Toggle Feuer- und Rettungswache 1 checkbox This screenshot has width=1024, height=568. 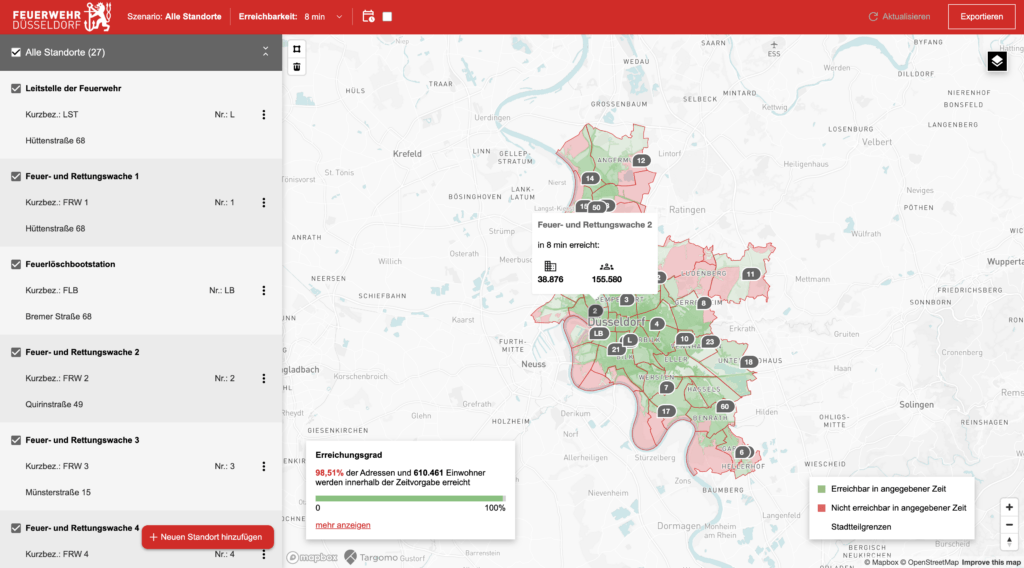(x=16, y=176)
